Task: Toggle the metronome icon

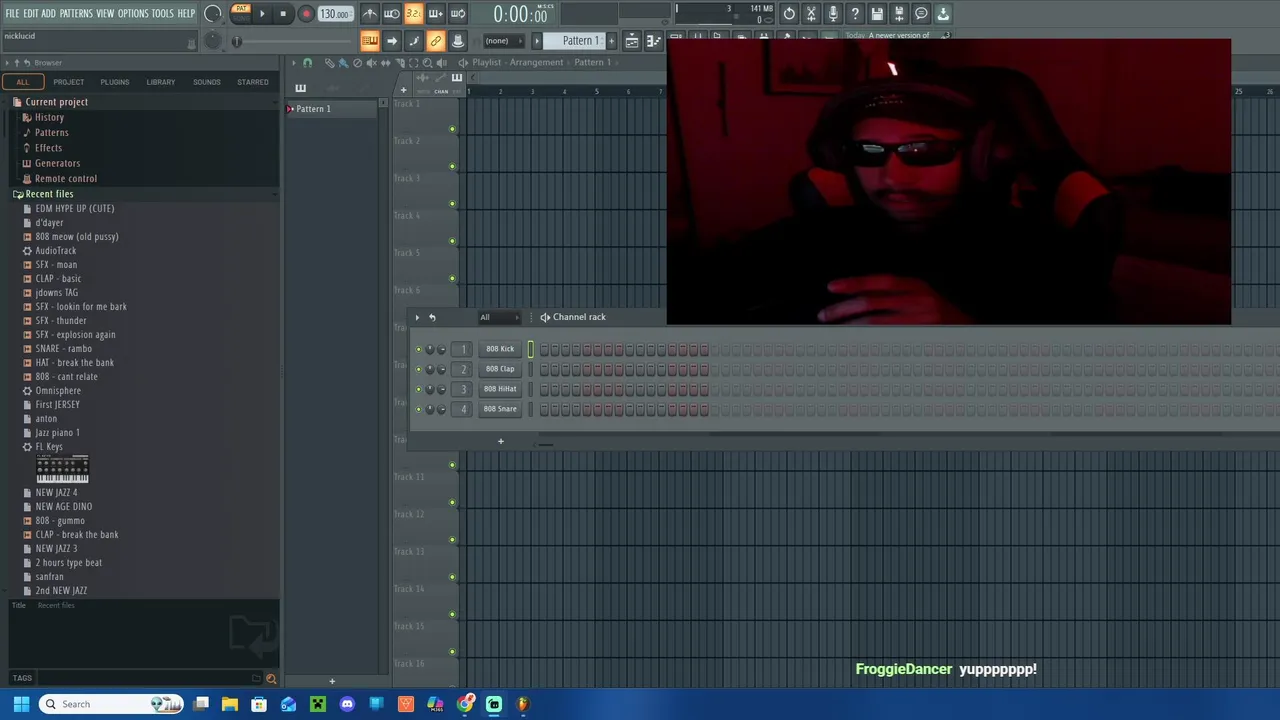Action: tap(370, 14)
